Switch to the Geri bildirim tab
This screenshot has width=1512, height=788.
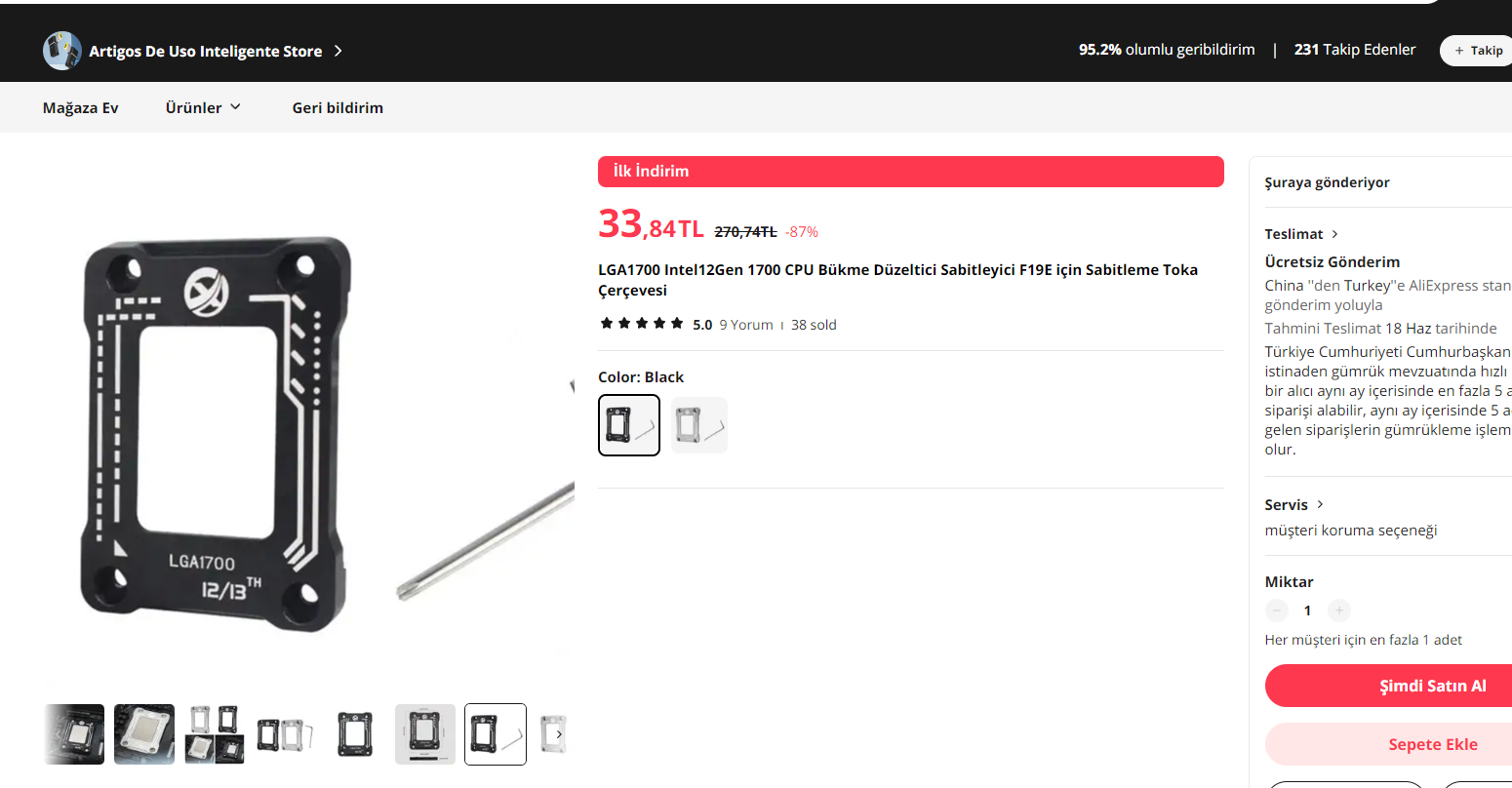point(338,107)
